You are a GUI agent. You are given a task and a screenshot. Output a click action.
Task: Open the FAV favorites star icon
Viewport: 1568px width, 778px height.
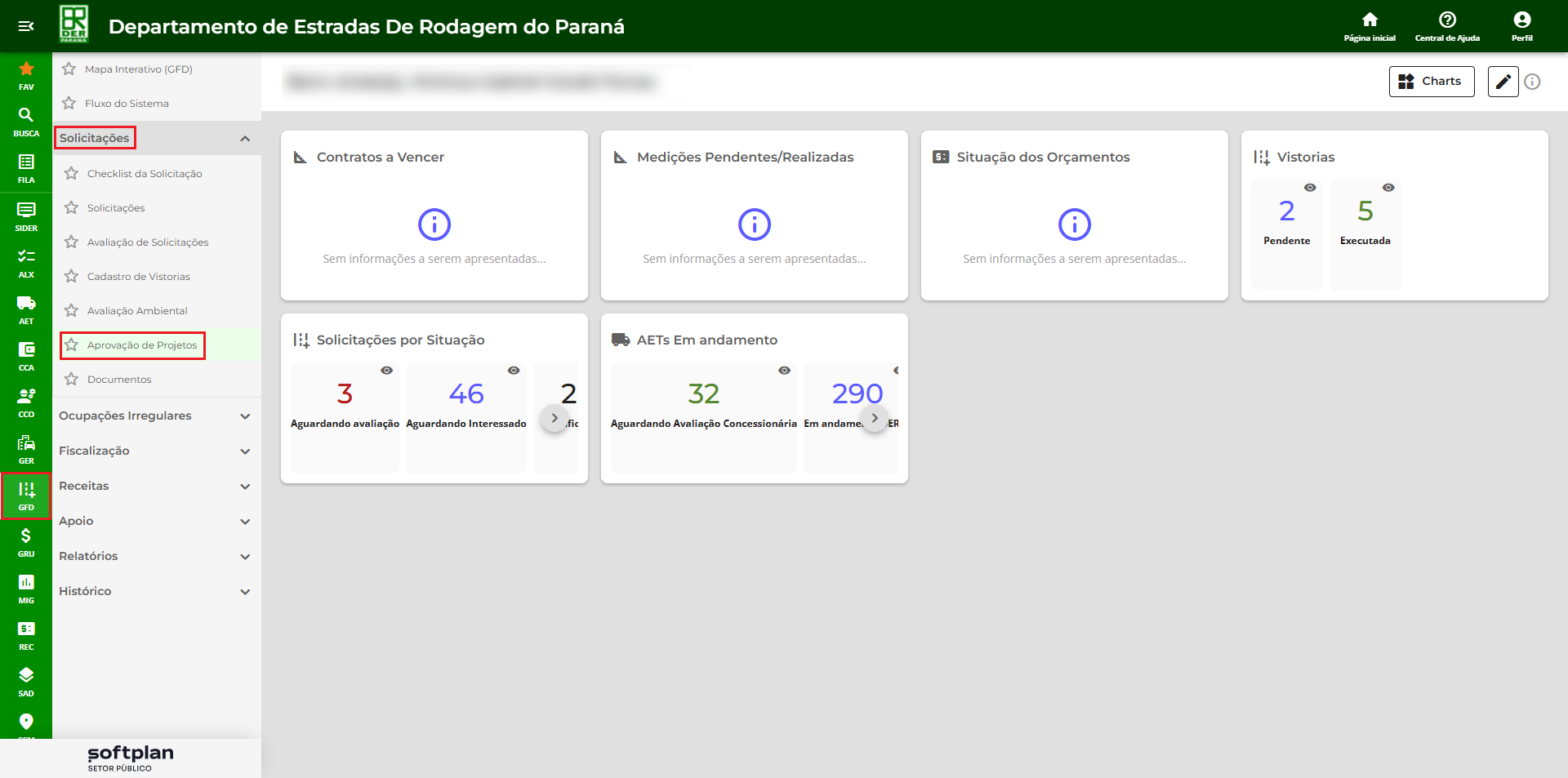tap(26, 74)
